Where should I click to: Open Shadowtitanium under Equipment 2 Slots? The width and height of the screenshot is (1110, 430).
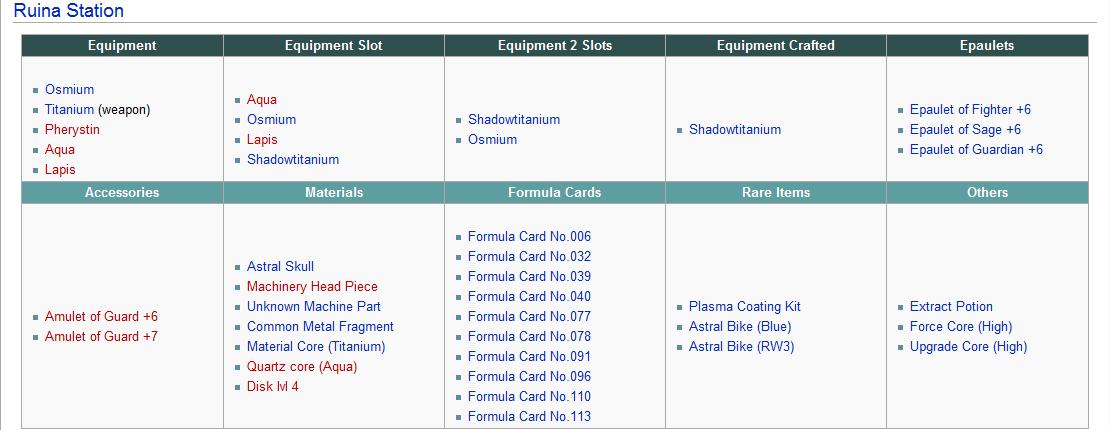514,120
